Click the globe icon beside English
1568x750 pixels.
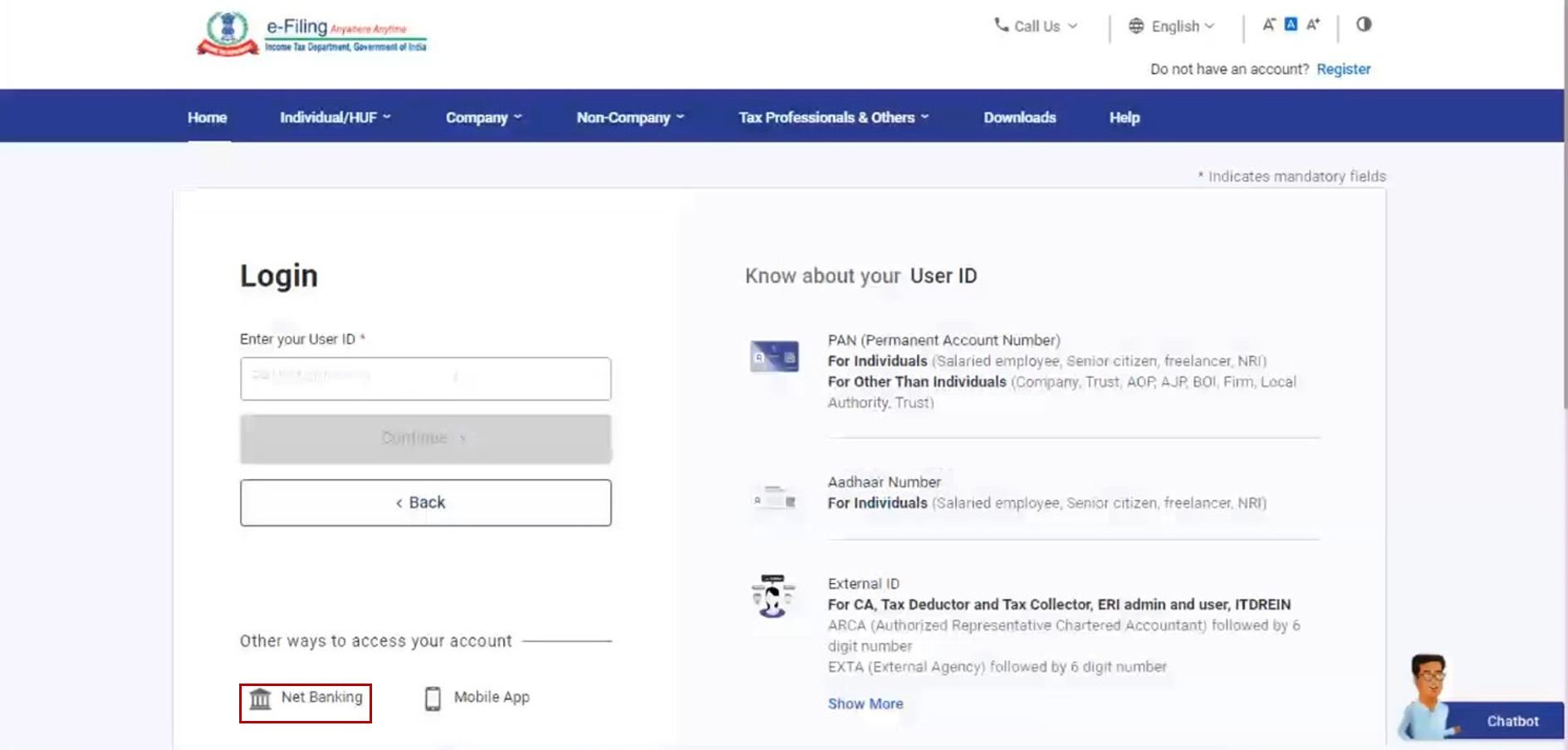point(1136,26)
